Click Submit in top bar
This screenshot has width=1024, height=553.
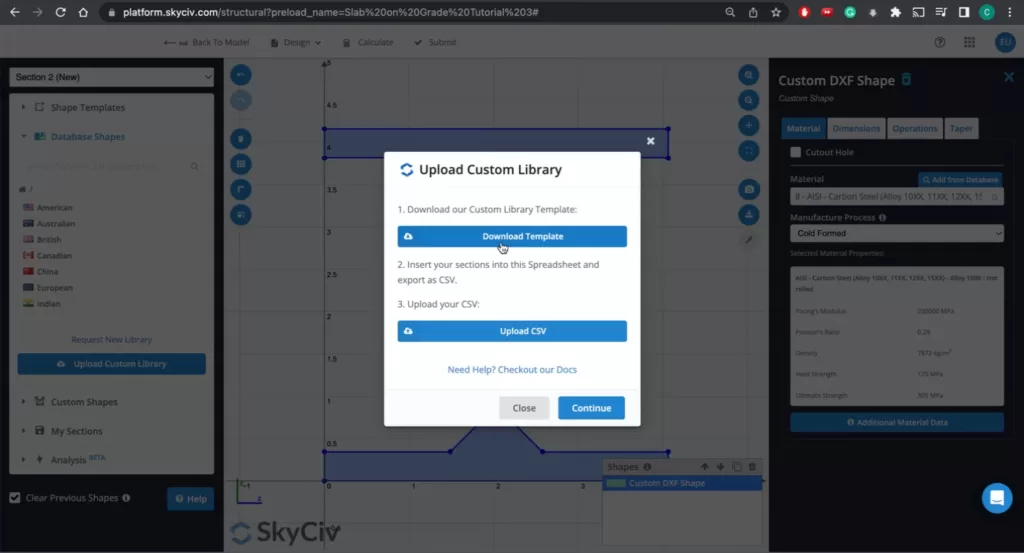point(436,42)
